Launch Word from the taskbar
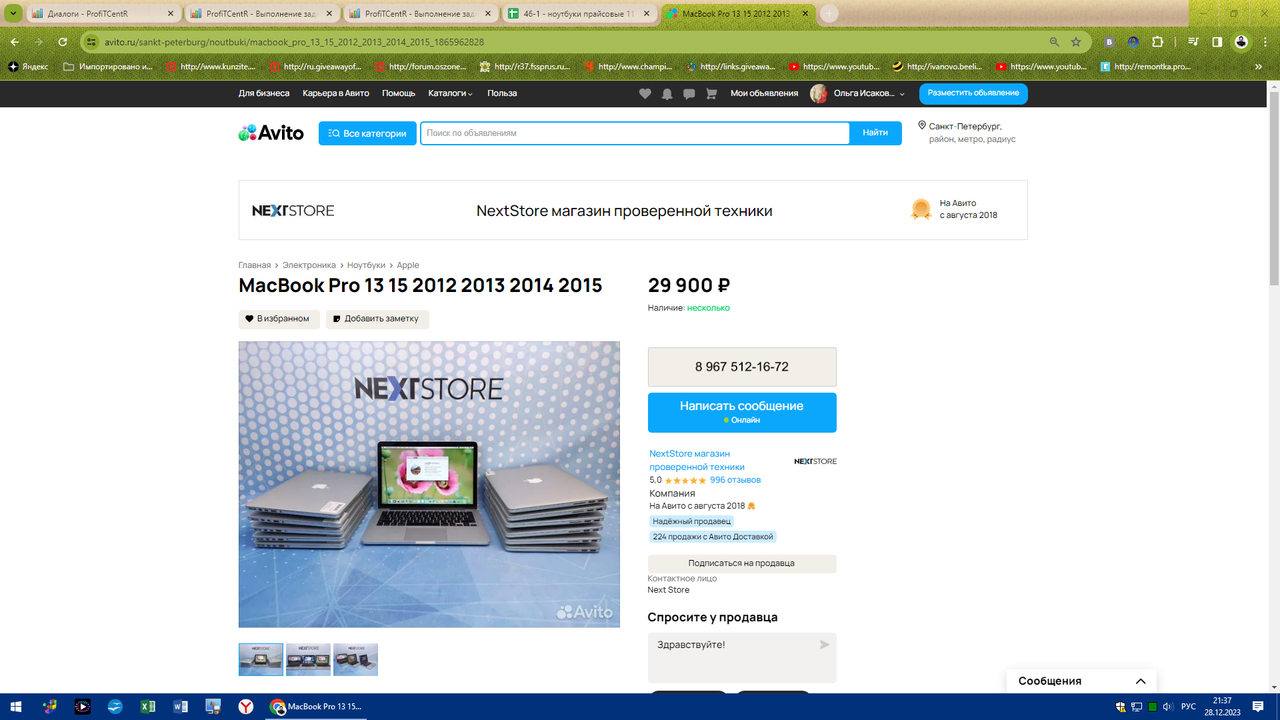This screenshot has height=720, width=1280. (x=181, y=707)
